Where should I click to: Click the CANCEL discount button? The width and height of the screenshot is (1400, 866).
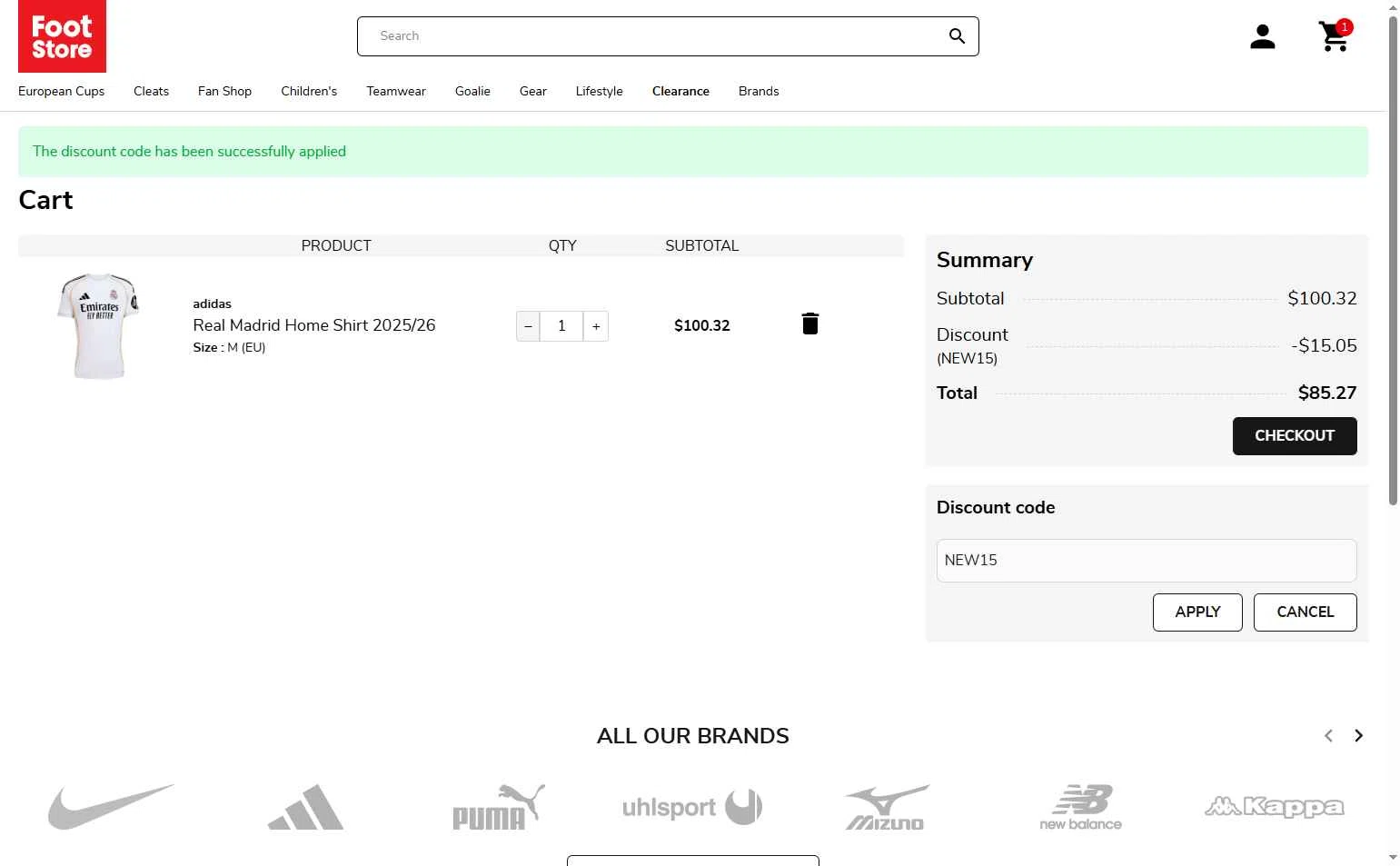[x=1306, y=612]
